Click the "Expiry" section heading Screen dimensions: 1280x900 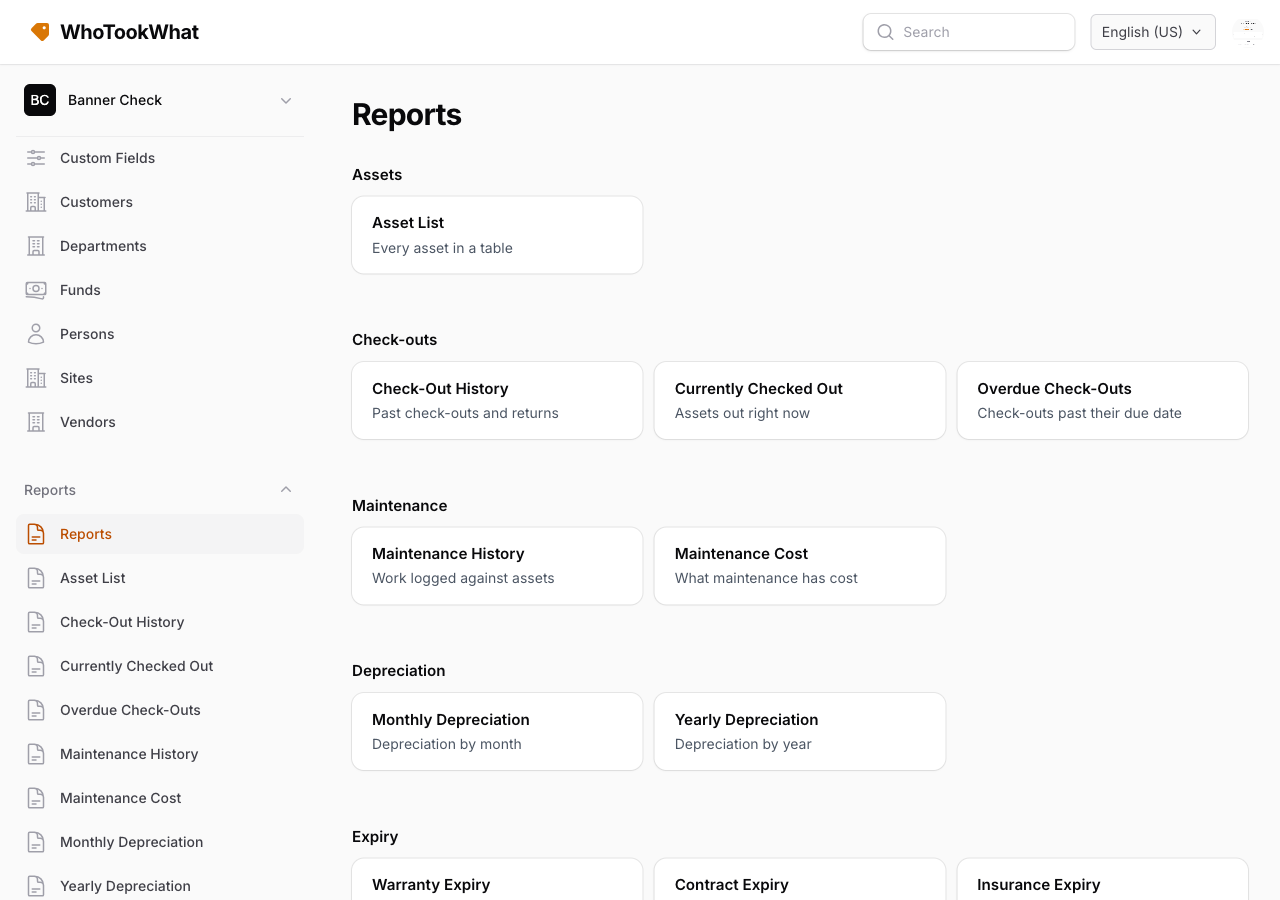click(375, 837)
